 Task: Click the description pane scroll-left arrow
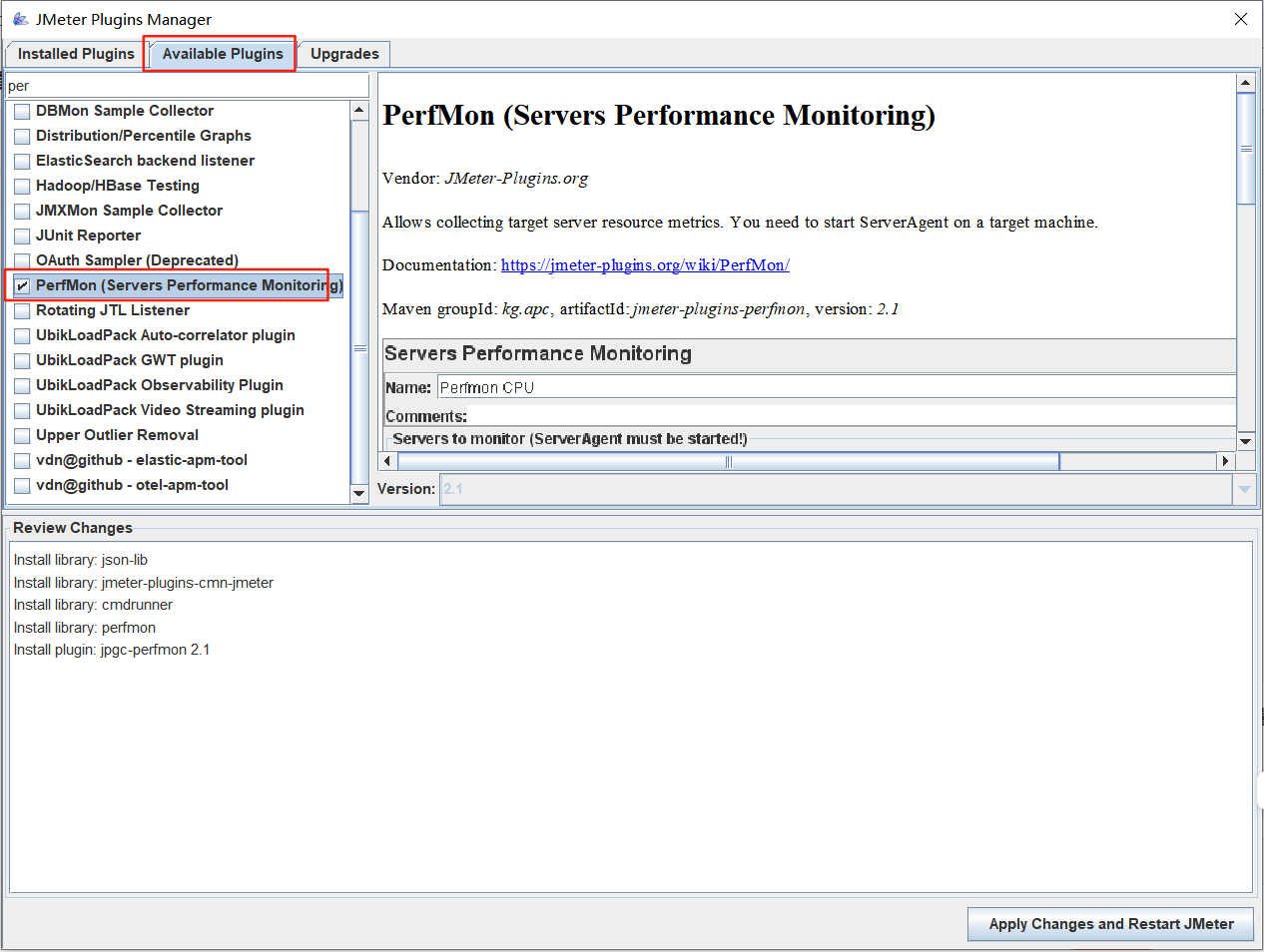387,461
